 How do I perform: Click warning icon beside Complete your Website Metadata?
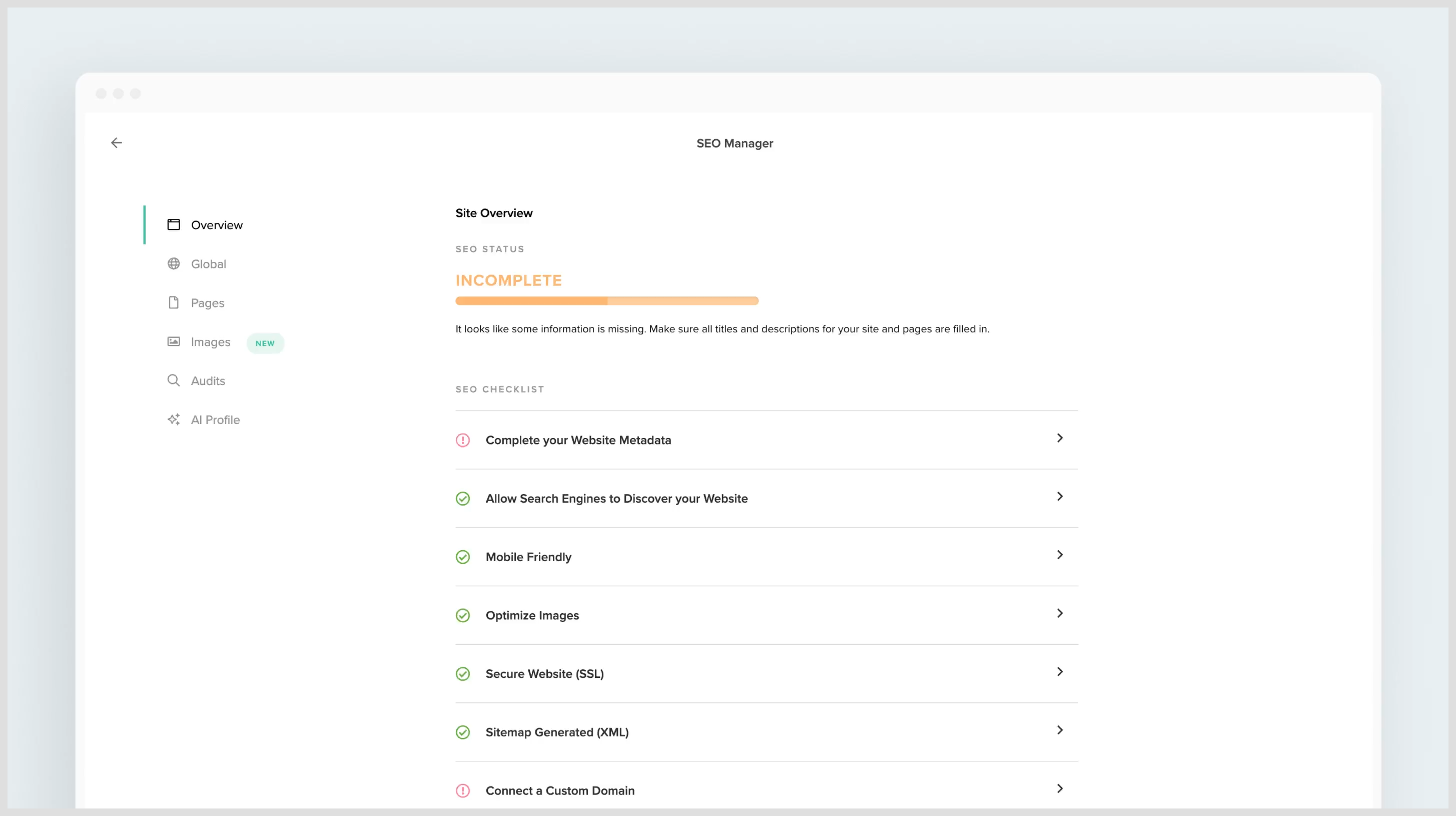tap(463, 440)
